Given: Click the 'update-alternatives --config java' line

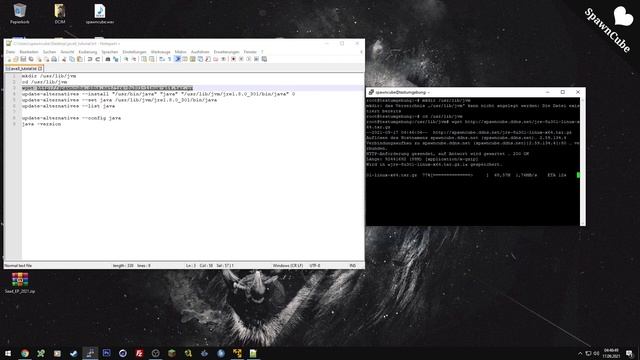Looking at the screenshot, I should tap(71, 118).
